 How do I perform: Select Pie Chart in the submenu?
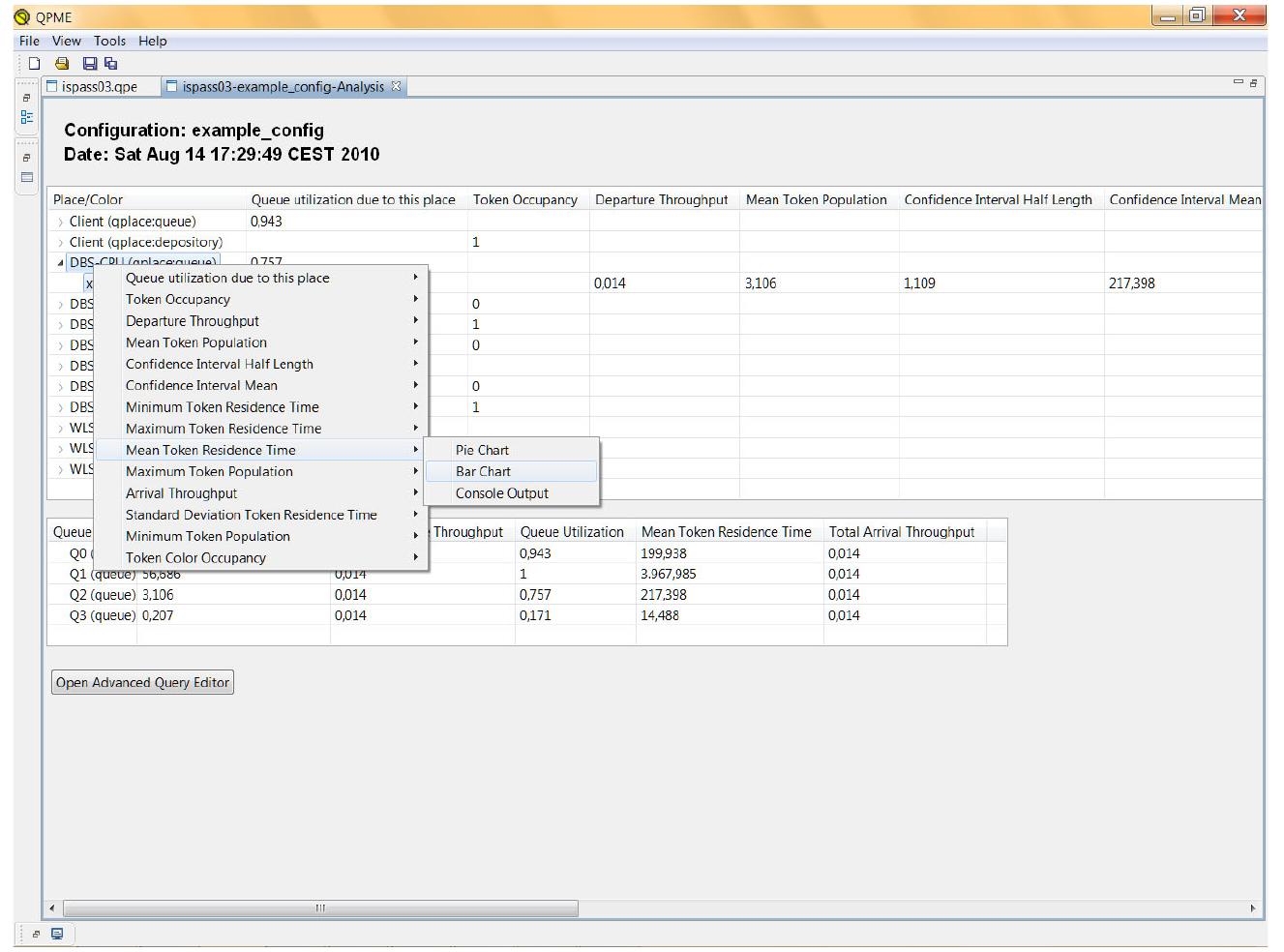(482, 450)
